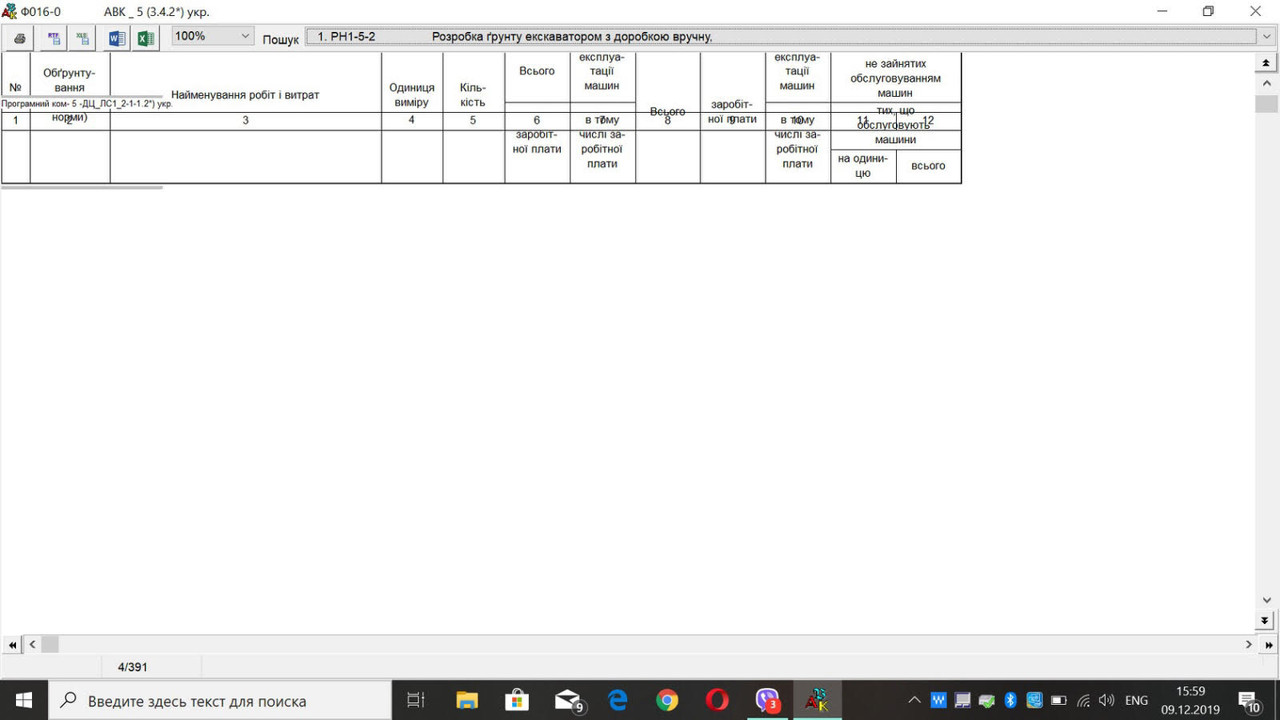Screen dimensions: 1280x720
Task: Click the Windows taskbar search box
Action: point(220,700)
